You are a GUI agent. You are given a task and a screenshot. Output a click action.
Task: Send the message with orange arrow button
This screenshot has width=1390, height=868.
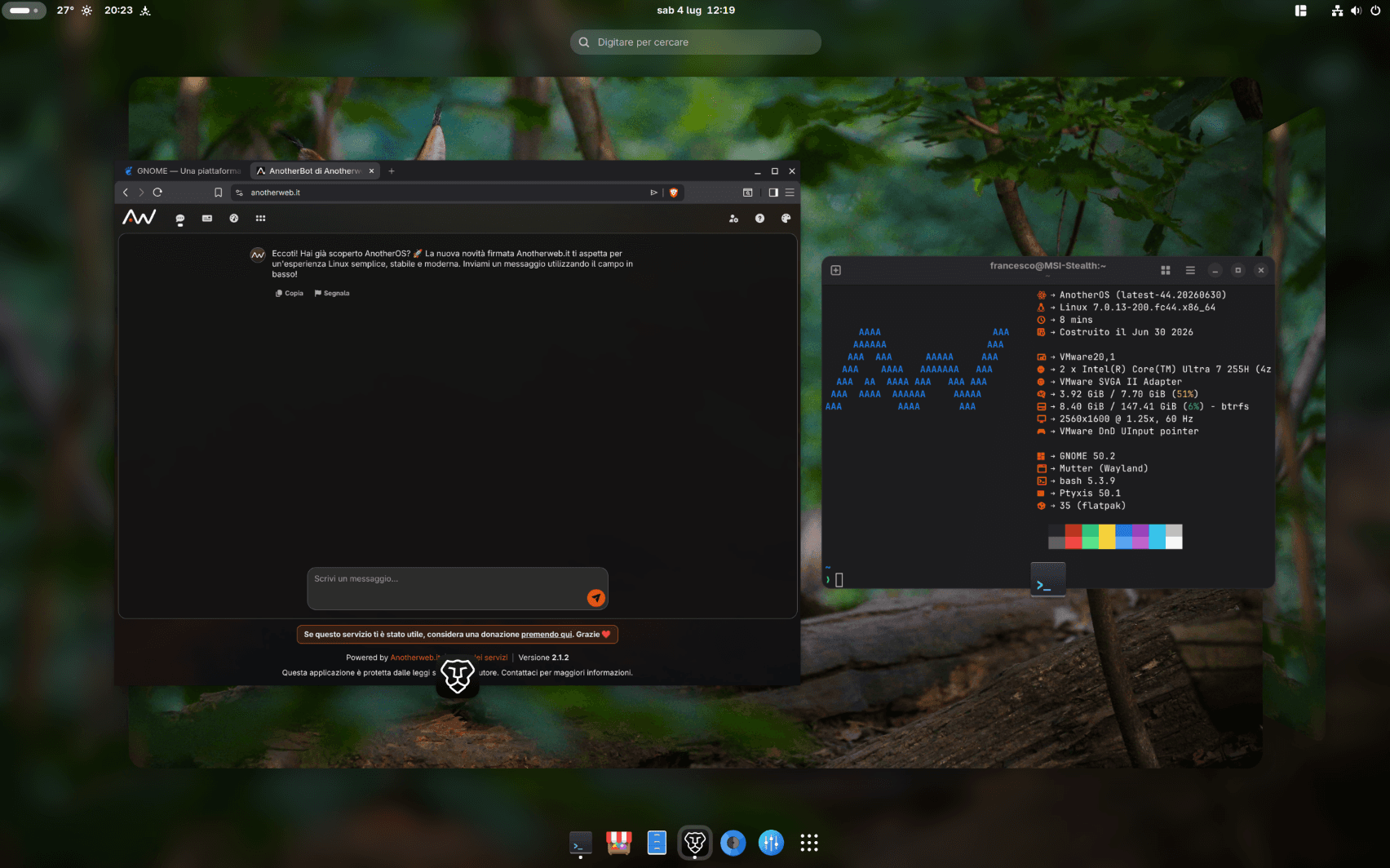coord(596,598)
